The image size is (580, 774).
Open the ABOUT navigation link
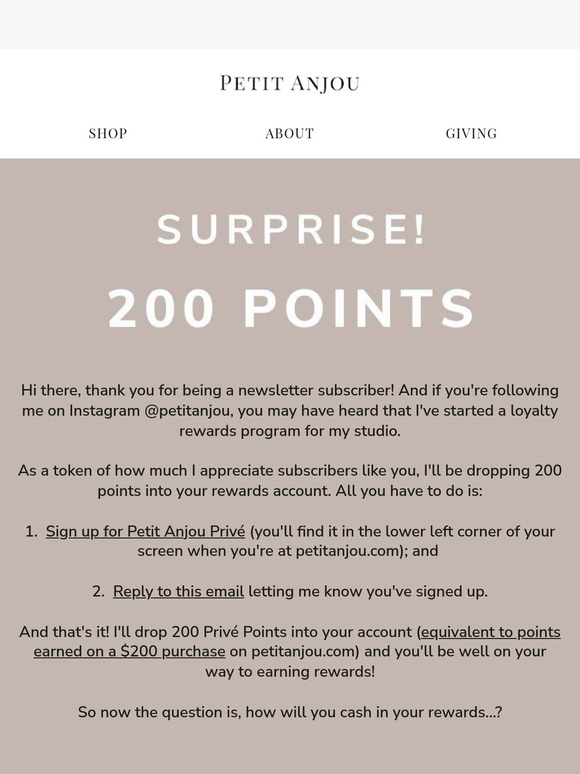289,133
